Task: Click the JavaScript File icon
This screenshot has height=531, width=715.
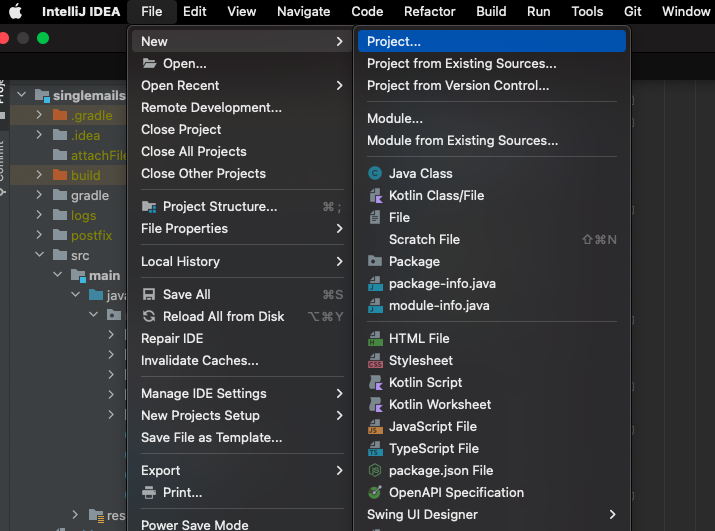Action: tap(375, 427)
